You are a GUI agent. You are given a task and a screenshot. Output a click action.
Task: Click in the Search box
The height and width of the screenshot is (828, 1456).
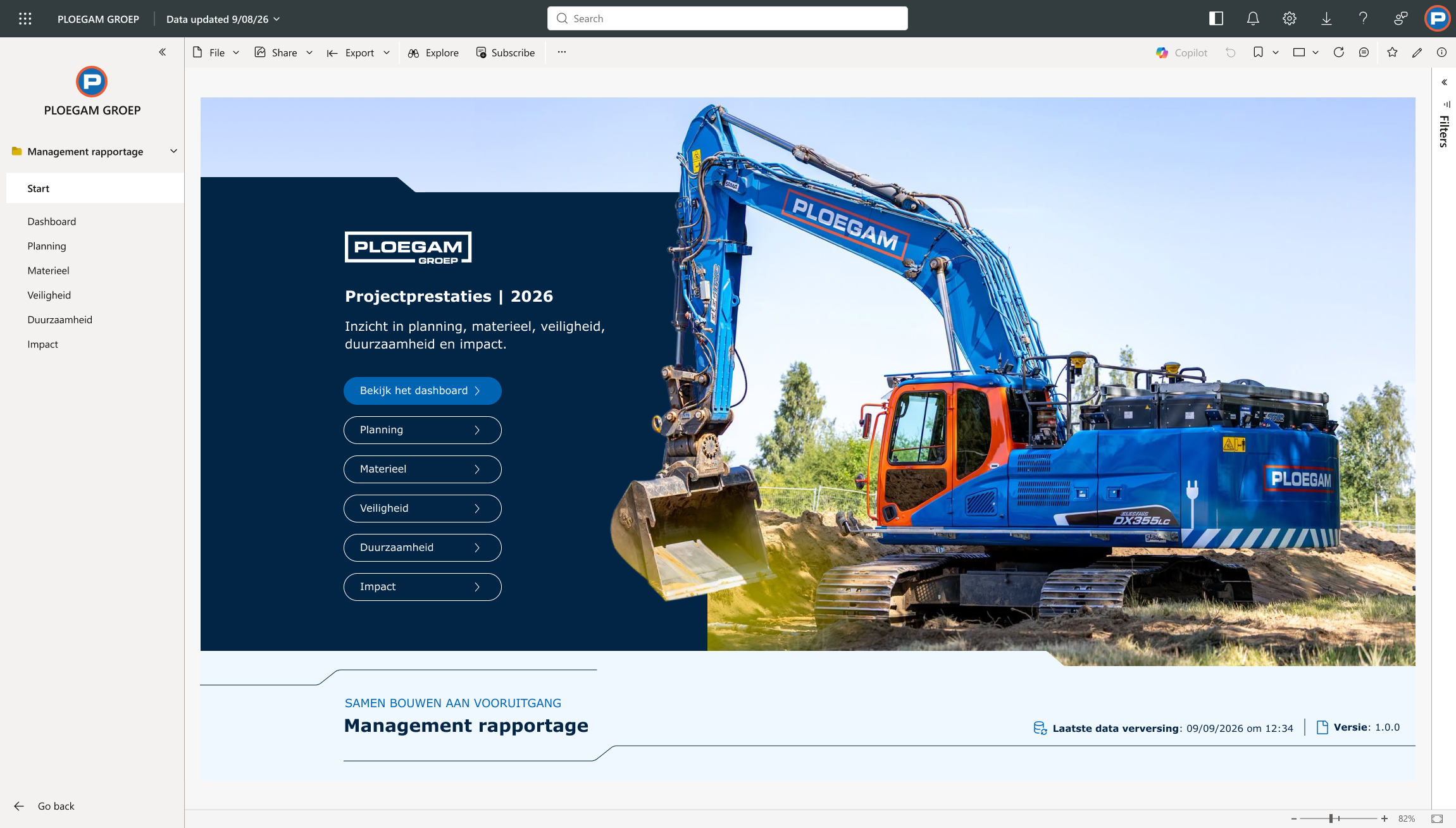(x=728, y=18)
